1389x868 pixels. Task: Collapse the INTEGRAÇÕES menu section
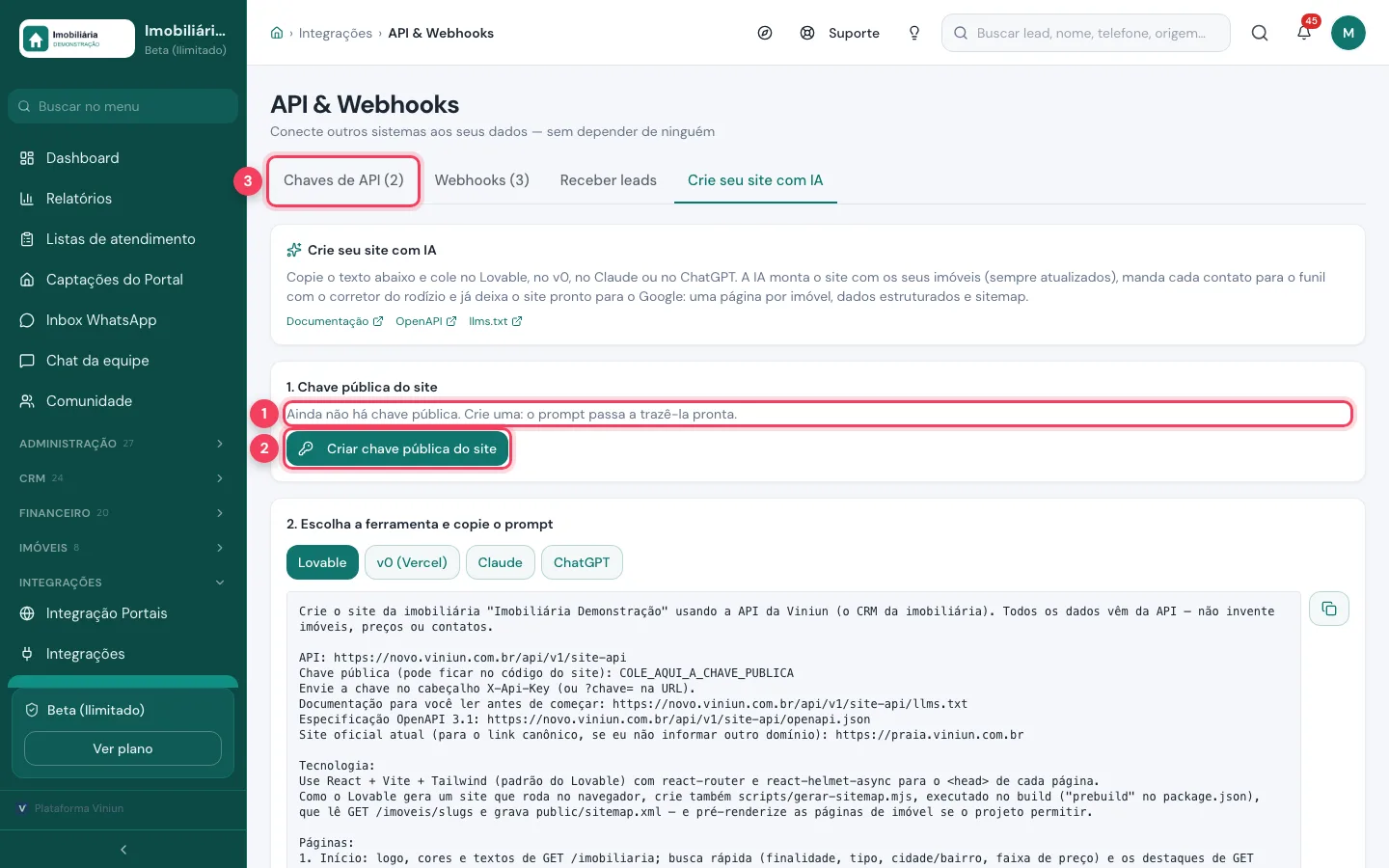(x=123, y=583)
